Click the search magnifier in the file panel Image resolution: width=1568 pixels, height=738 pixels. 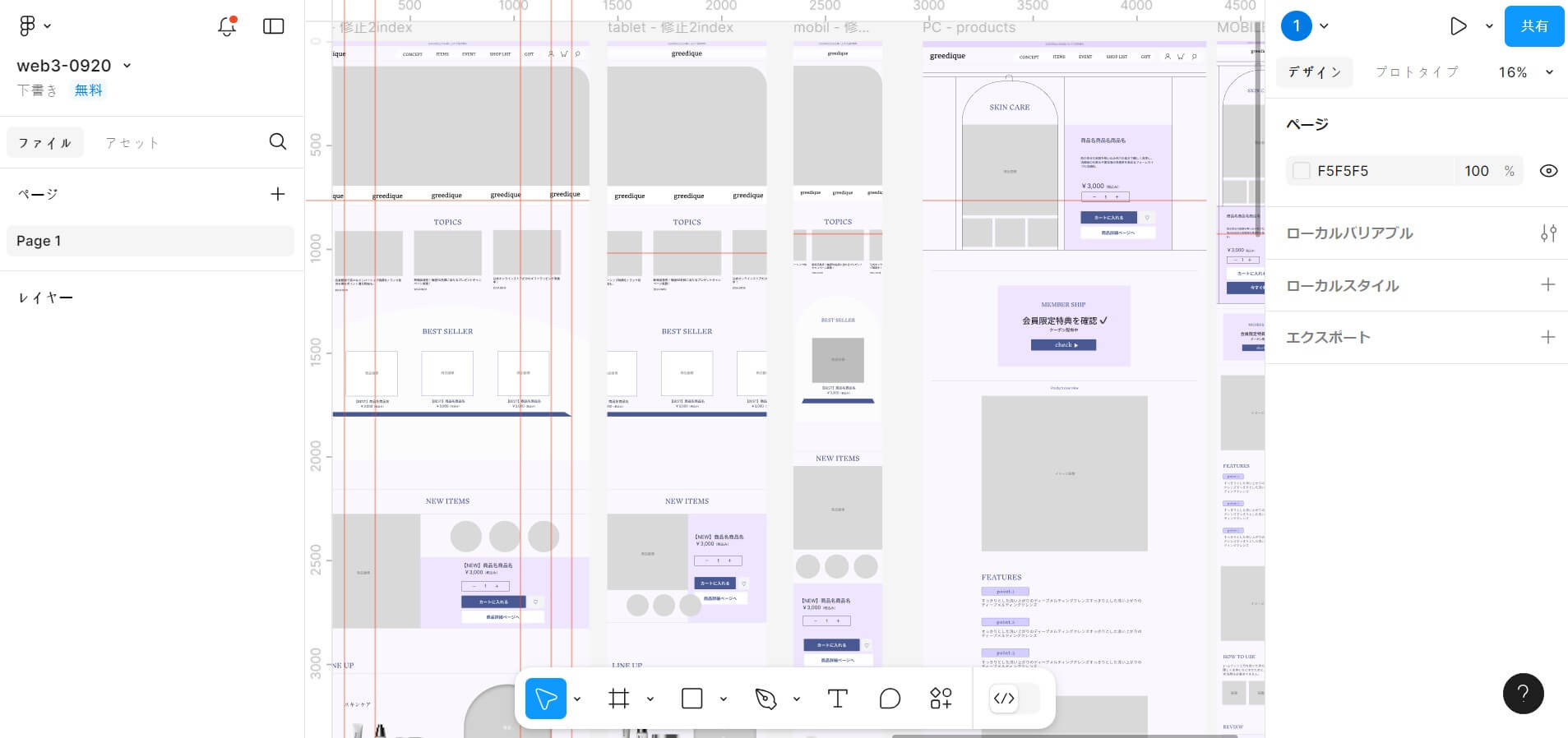coord(278,142)
